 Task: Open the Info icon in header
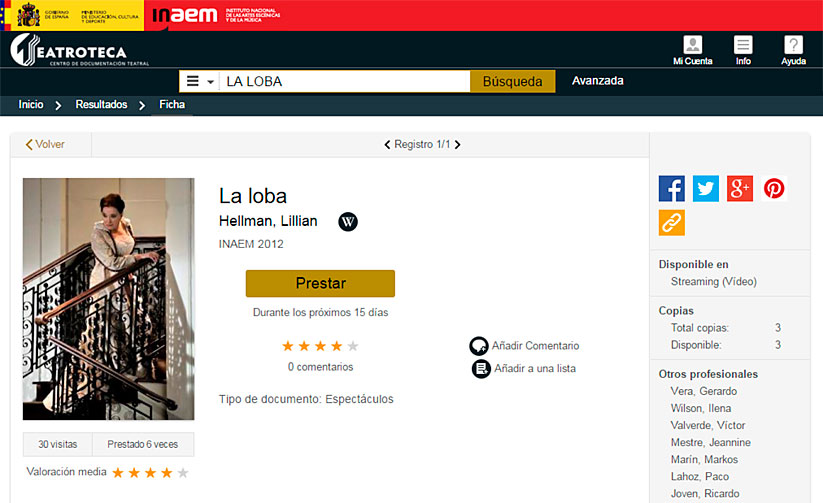(x=743, y=50)
